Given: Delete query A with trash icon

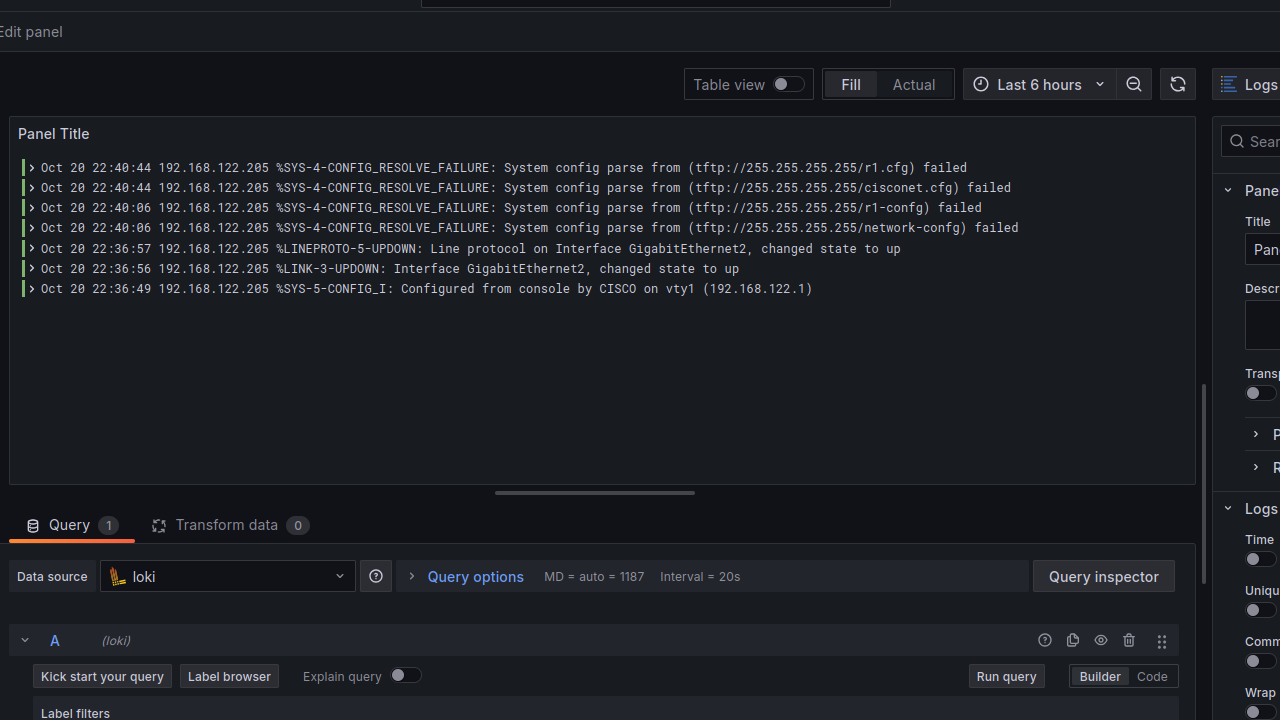Looking at the screenshot, I should (1129, 640).
